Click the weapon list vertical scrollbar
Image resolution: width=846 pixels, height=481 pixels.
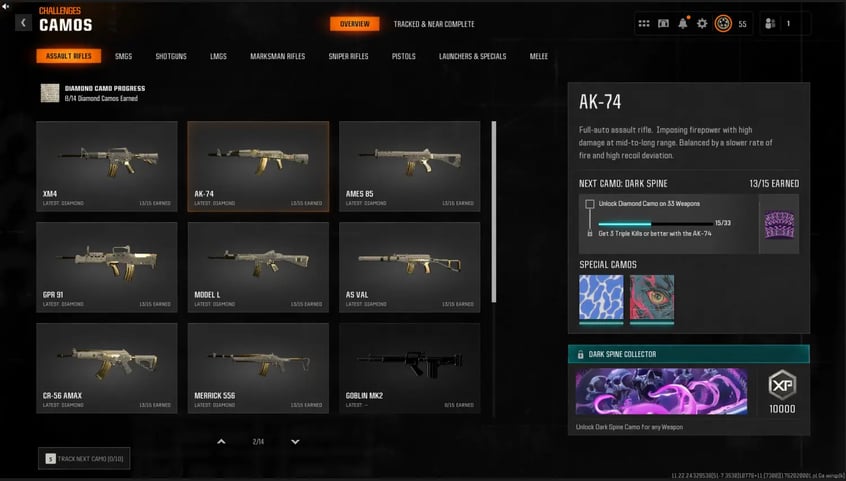click(494, 212)
